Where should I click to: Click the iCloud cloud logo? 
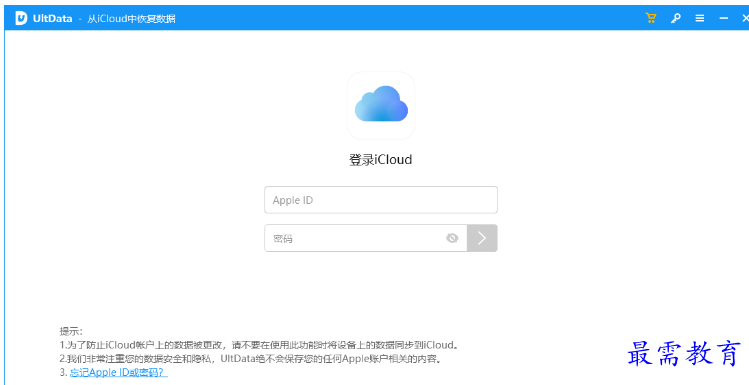[381, 105]
